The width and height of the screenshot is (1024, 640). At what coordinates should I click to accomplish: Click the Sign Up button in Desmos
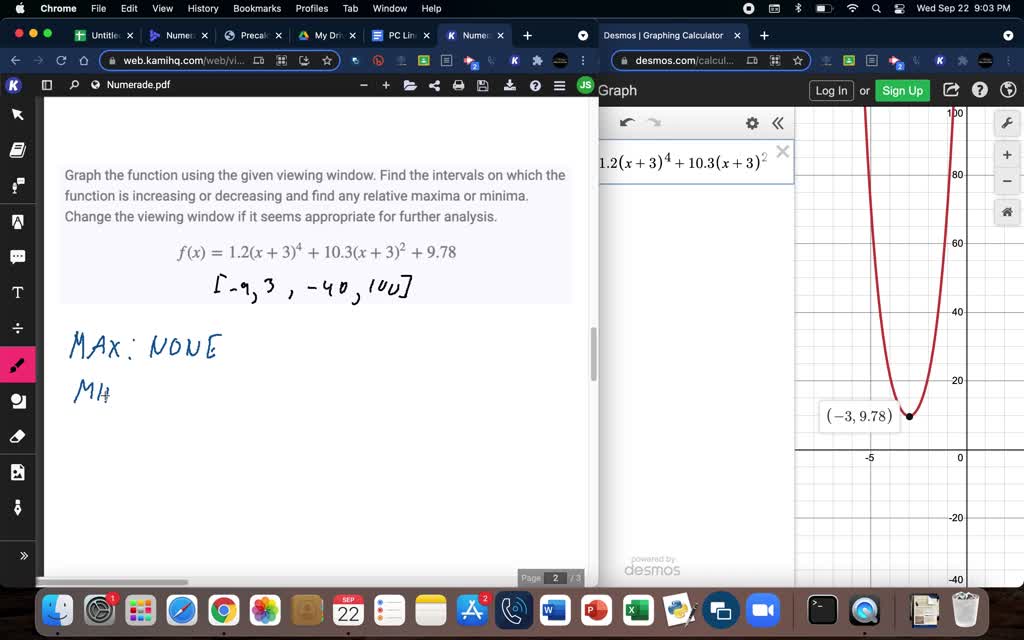901,90
